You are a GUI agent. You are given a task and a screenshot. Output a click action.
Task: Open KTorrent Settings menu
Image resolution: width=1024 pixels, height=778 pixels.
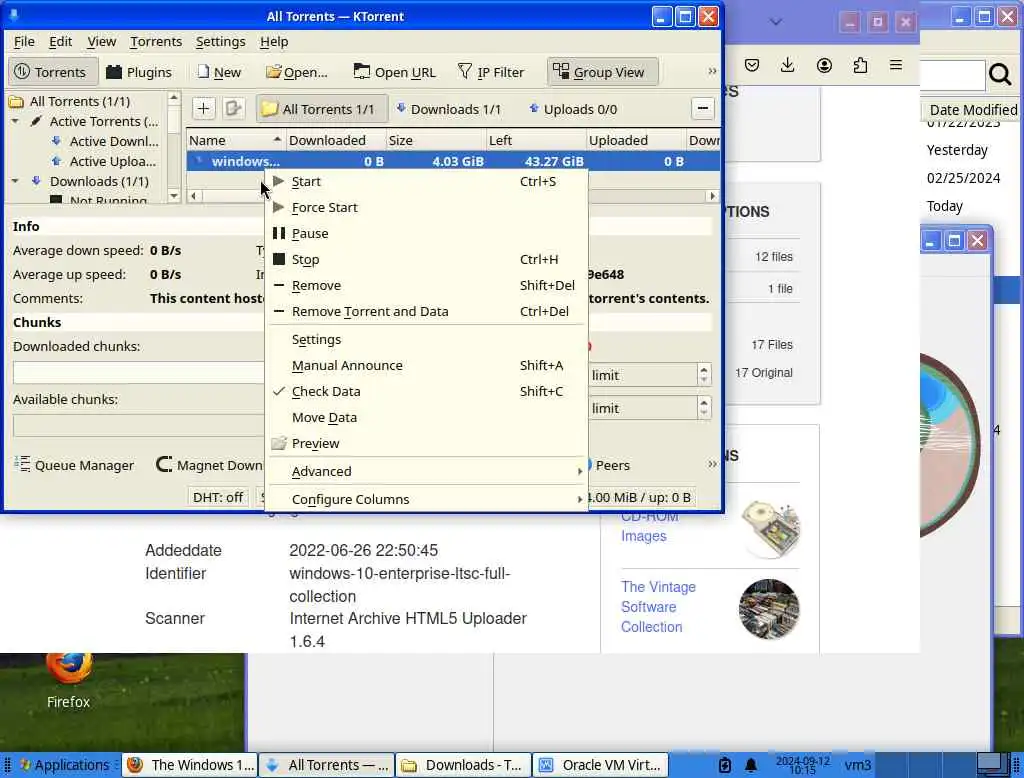click(x=220, y=42)
